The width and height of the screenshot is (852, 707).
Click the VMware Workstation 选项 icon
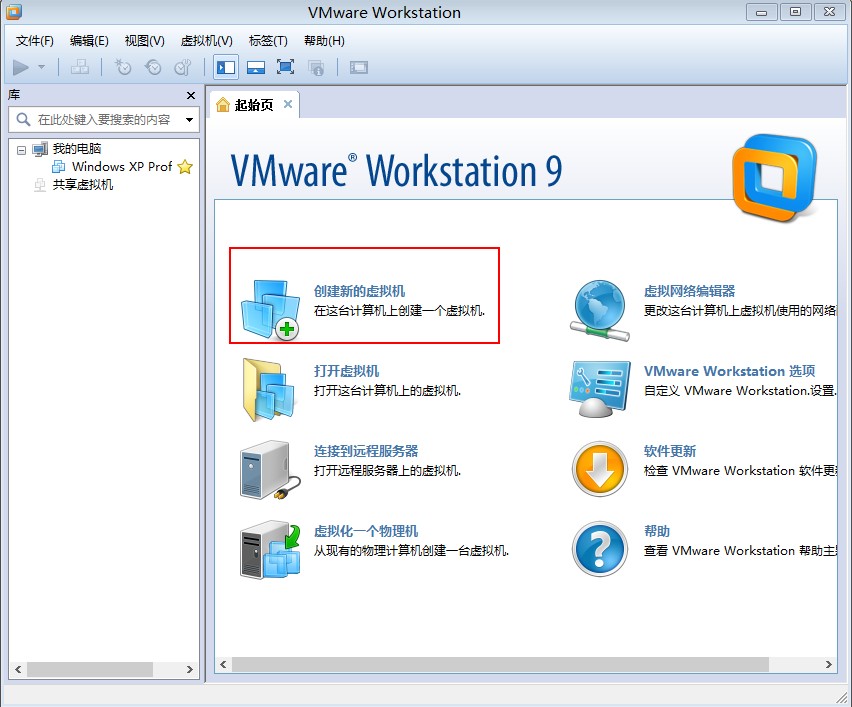600,389
